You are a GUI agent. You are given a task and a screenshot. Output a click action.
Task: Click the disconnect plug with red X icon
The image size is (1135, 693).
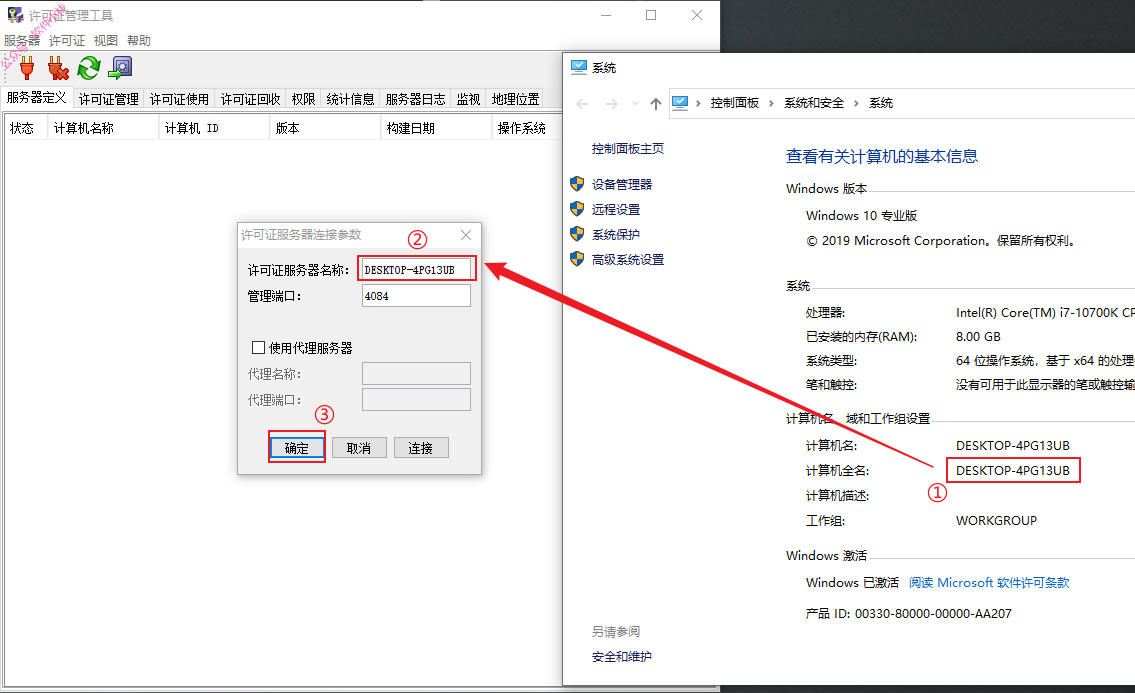[x=58, y=68]
